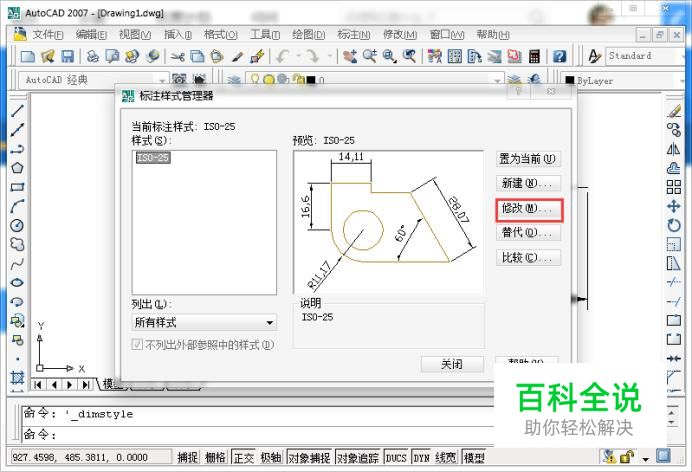The height and width of the screenshot is (472, 692).
Task: Open the 文件(F) menu
Action: tap(48, 34)
